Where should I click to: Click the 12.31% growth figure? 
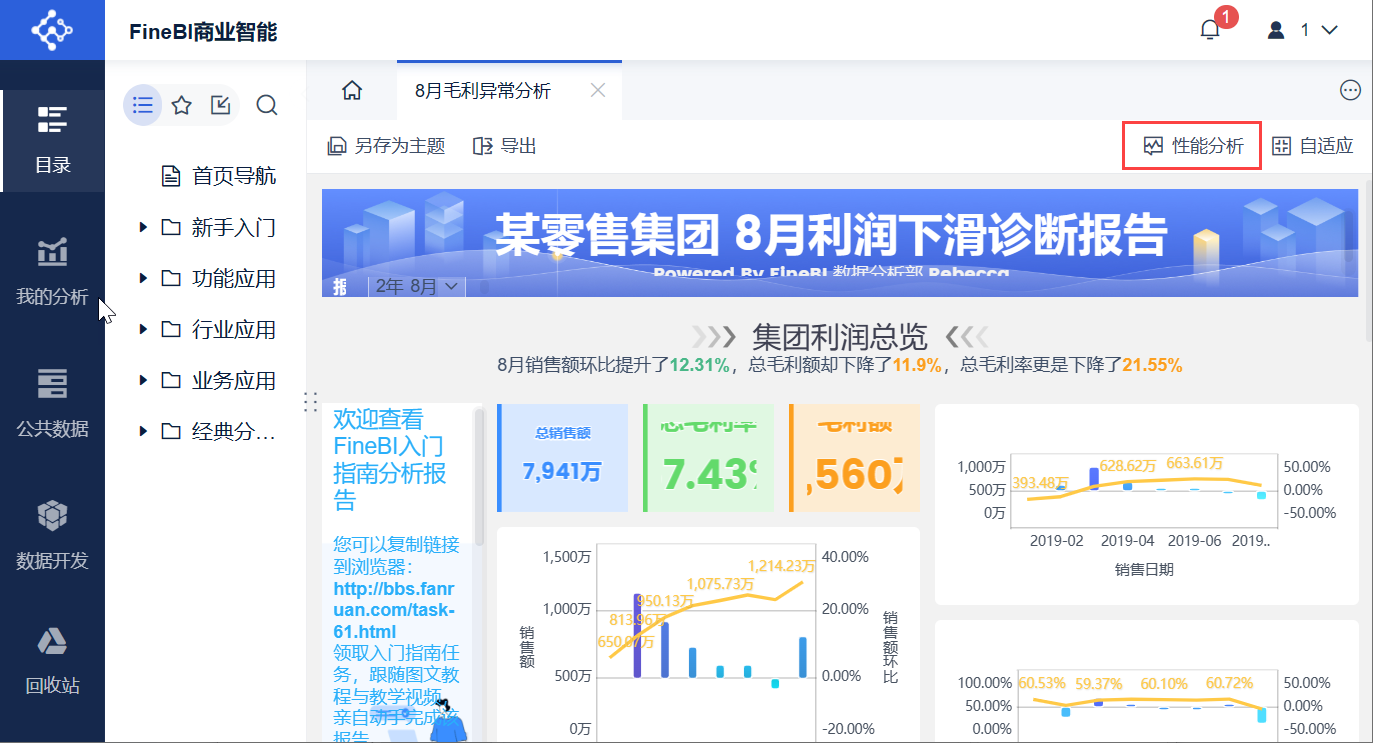tap(700, 365)
